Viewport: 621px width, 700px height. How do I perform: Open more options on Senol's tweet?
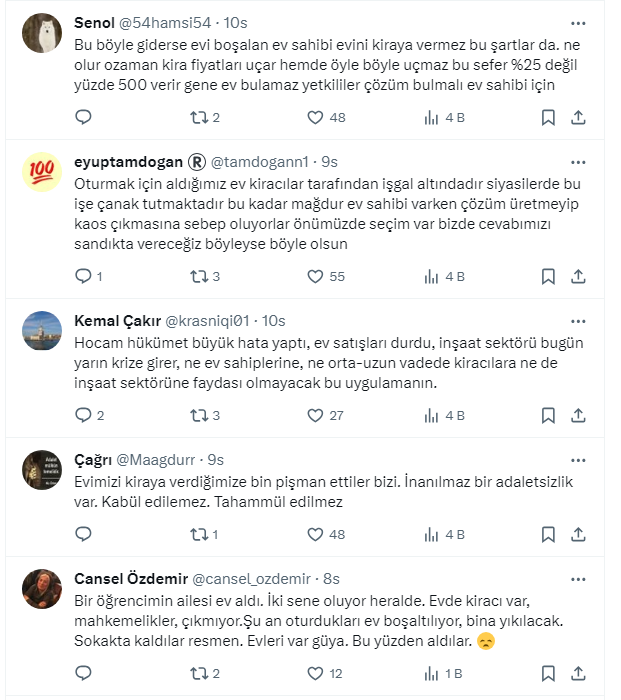pyautogui.click(x=578, y=22)
